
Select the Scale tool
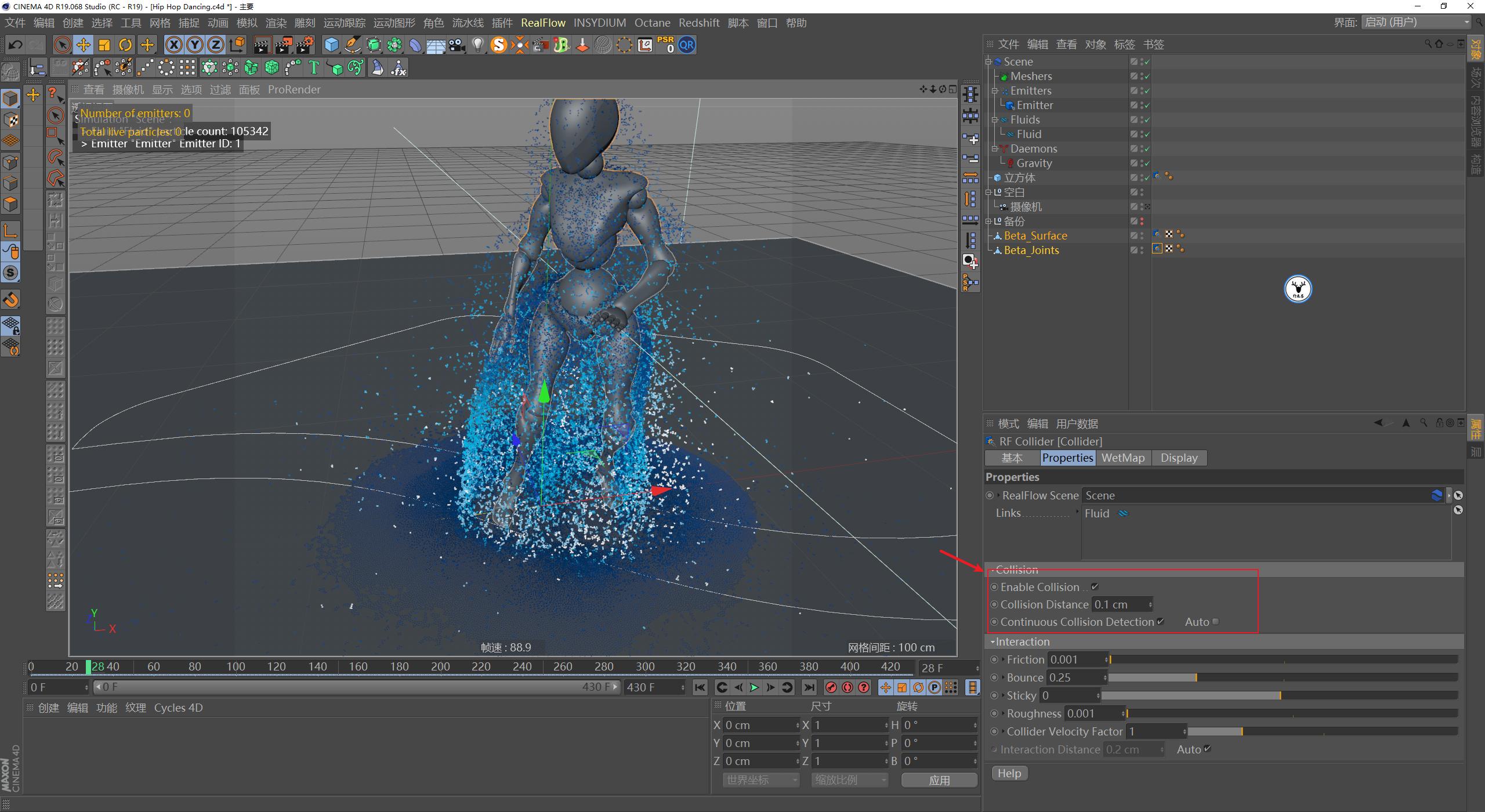tap(104, 45)
